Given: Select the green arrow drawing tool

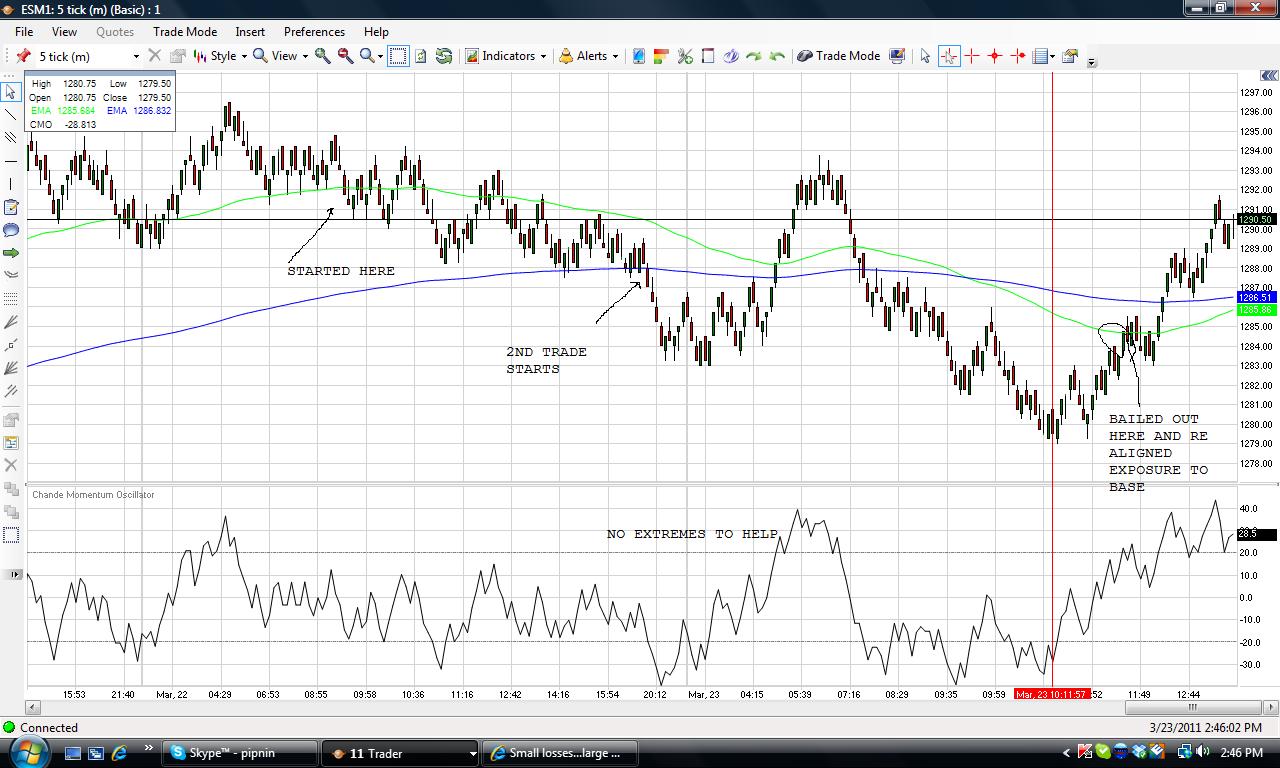Looking at the screenshot, I should point(11,252).
